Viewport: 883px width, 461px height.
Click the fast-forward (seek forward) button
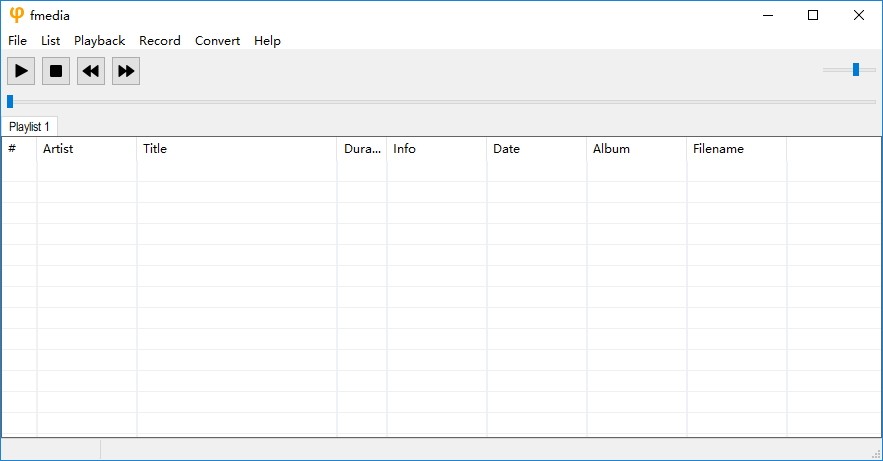(125, 71)
